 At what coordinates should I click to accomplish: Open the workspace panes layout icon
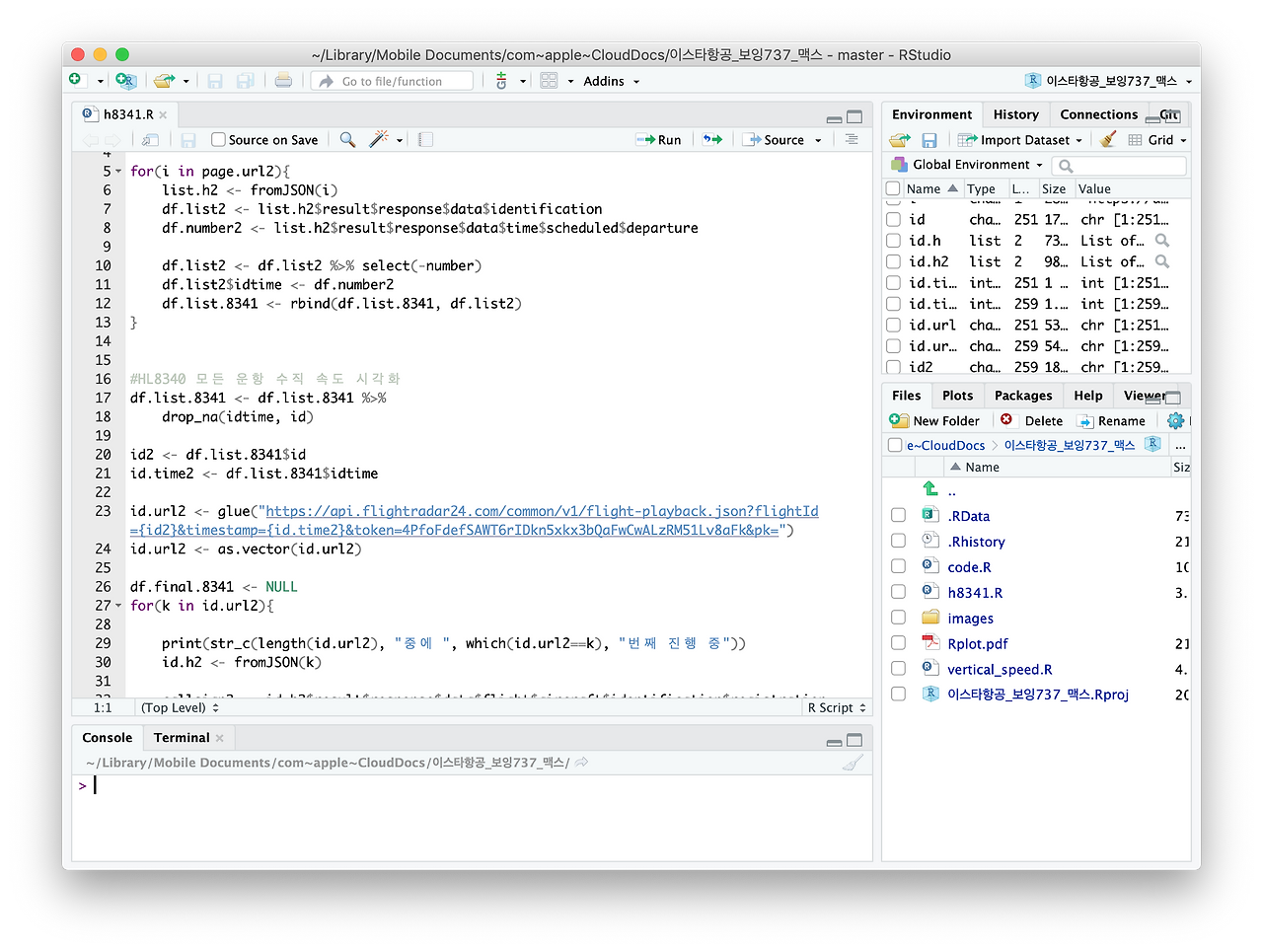point(550,81)
